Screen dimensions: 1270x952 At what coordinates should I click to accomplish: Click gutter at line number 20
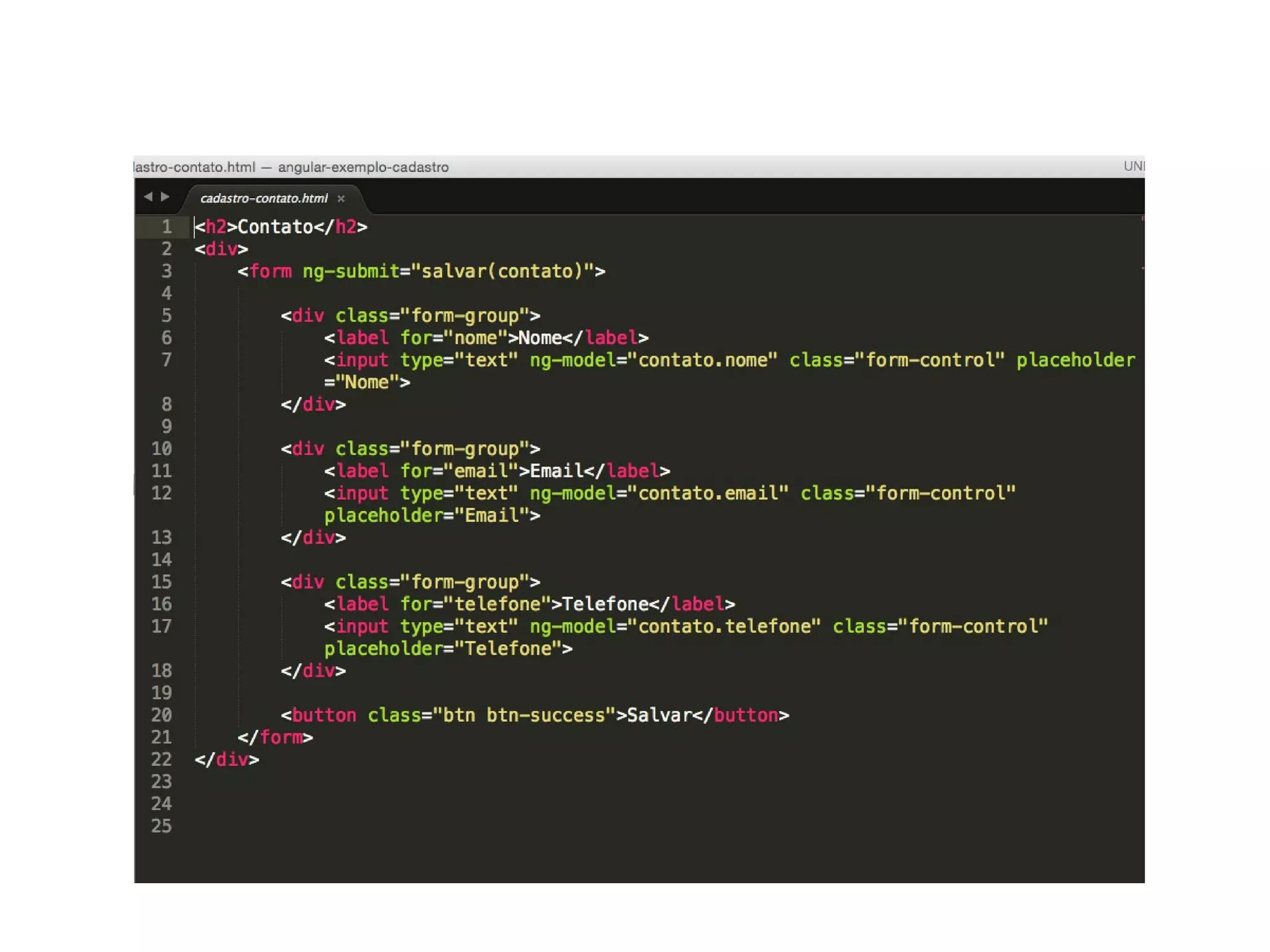pos(162,715)
